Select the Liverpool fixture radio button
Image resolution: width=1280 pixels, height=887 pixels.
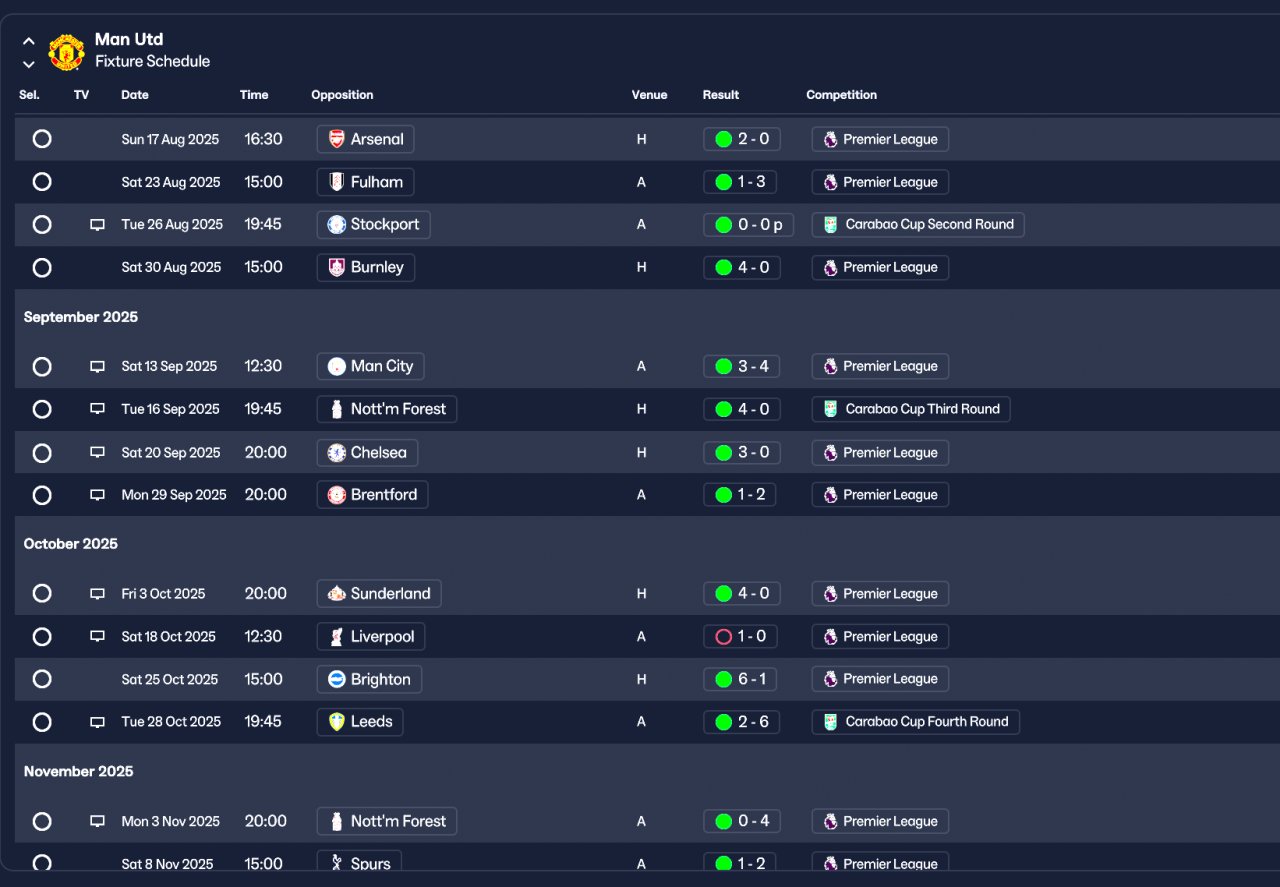pos(42,637)
